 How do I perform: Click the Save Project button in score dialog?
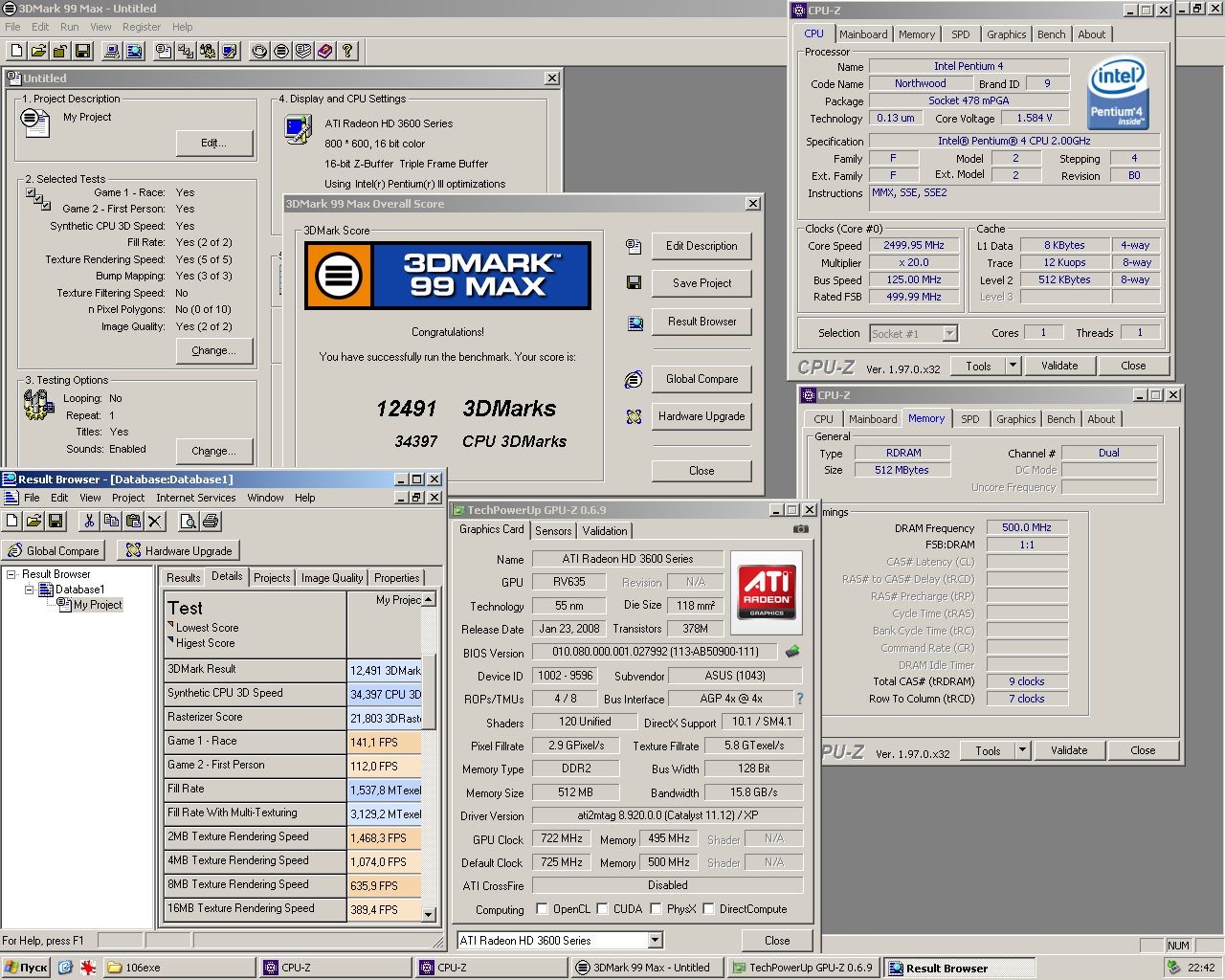(702, 283)
